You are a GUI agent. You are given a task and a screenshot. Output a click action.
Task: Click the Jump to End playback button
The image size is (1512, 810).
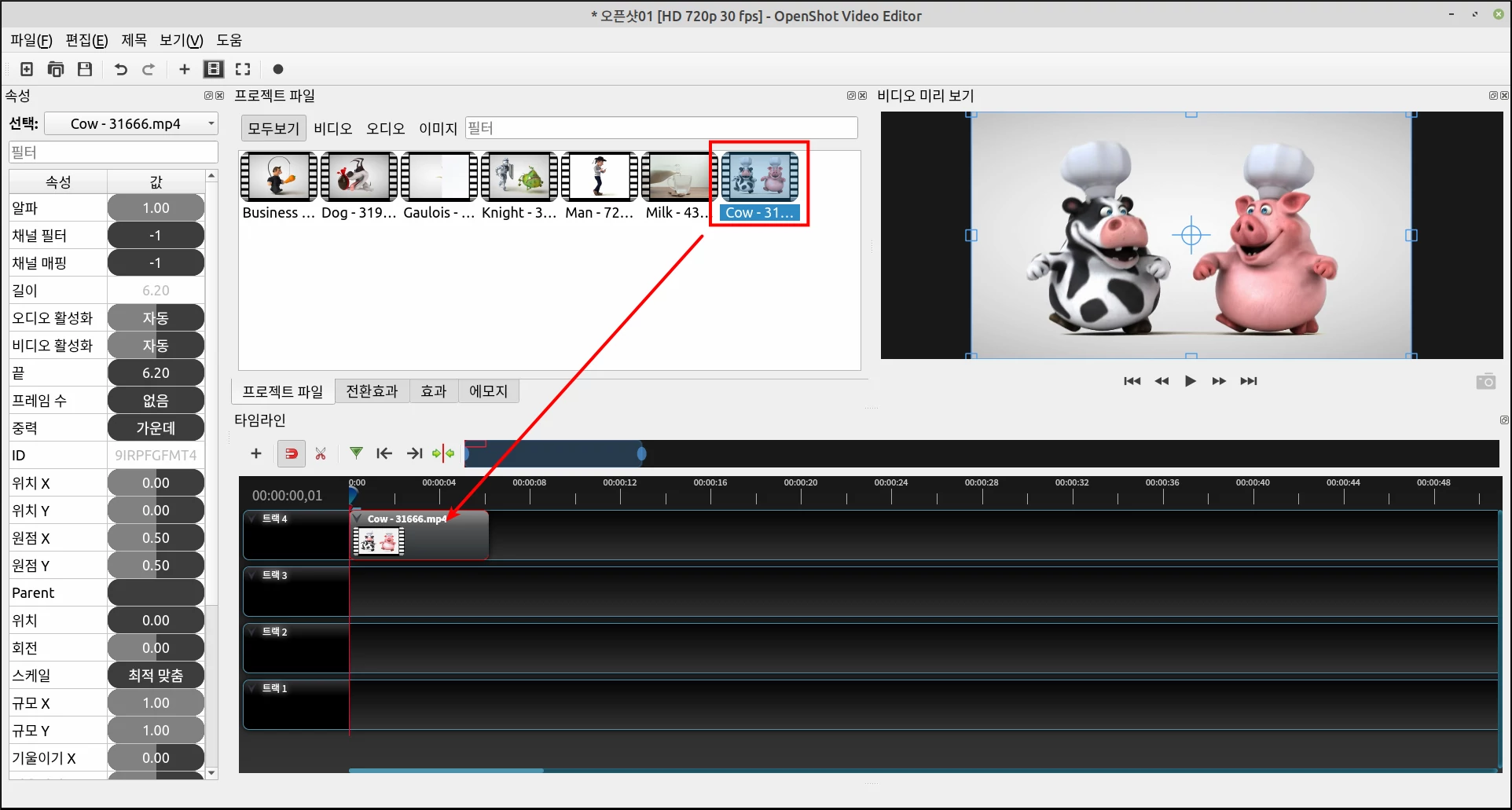click(x=1249, y=381)
